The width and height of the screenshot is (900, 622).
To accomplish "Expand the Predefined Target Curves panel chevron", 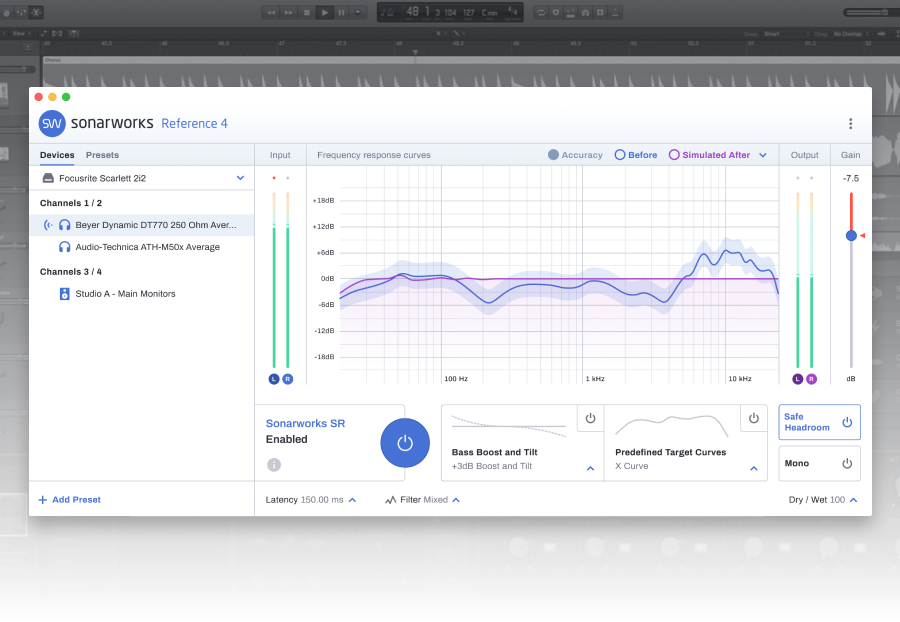I will (754, 468).
